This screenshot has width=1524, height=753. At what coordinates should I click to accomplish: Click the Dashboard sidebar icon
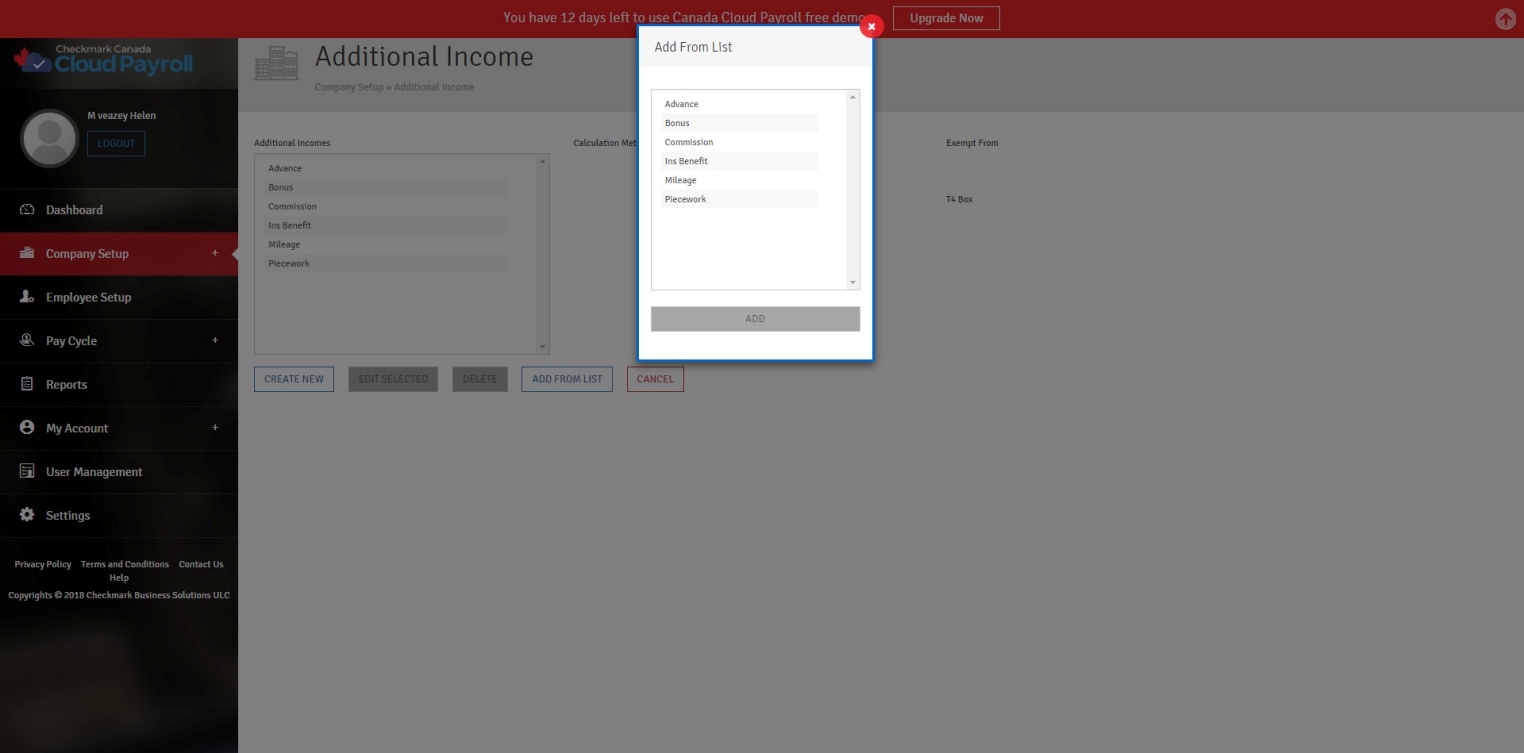tap(27, 210)
